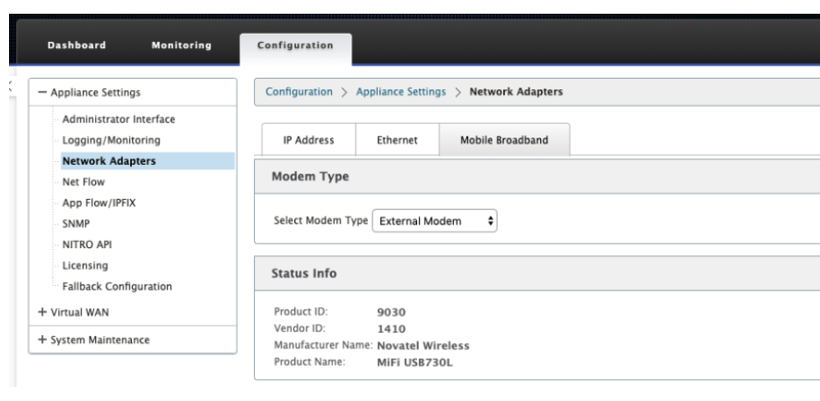Open App Flow/IPFIX settings
Image resolution: width=820 pixels, height=401 pixels.
(99, 203)
